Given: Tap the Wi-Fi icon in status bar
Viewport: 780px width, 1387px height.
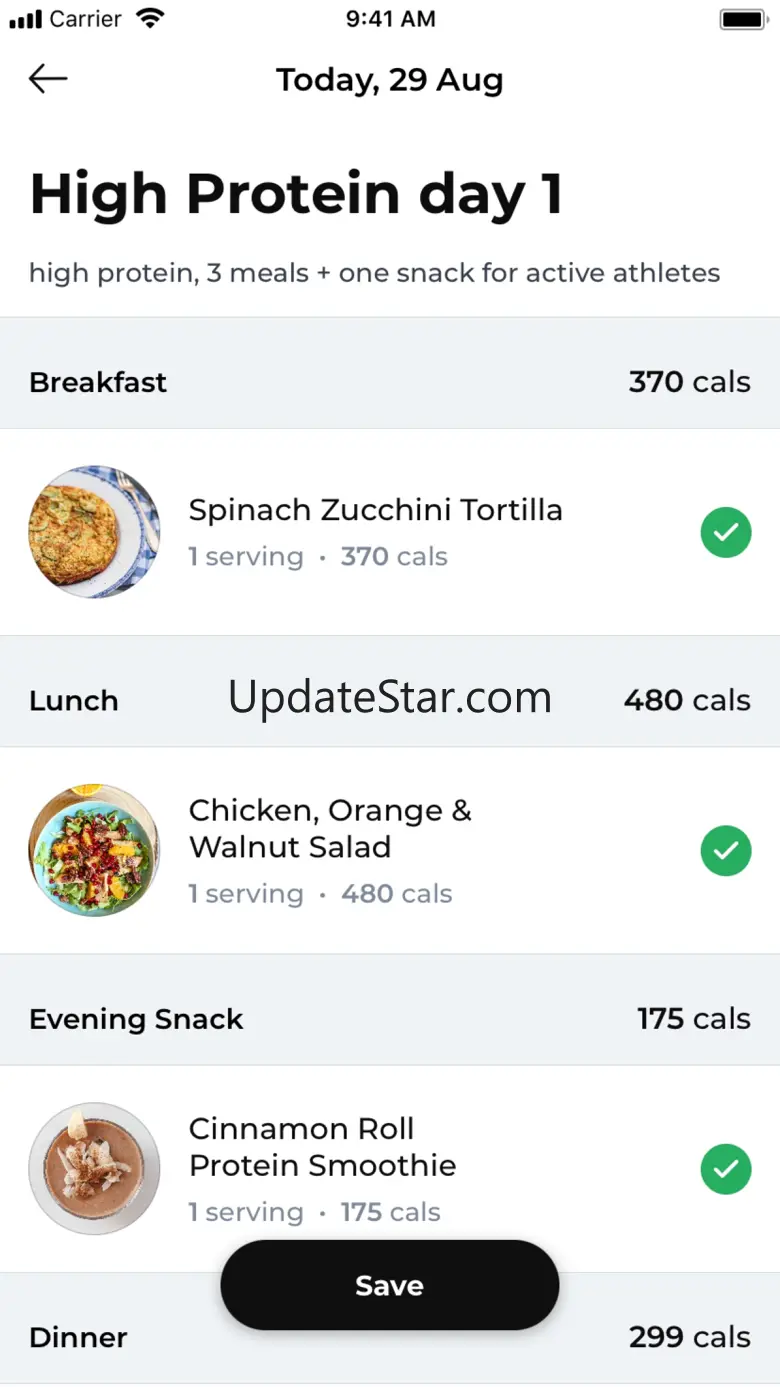Looking at the screenshot, I should [x=150, y=18].
